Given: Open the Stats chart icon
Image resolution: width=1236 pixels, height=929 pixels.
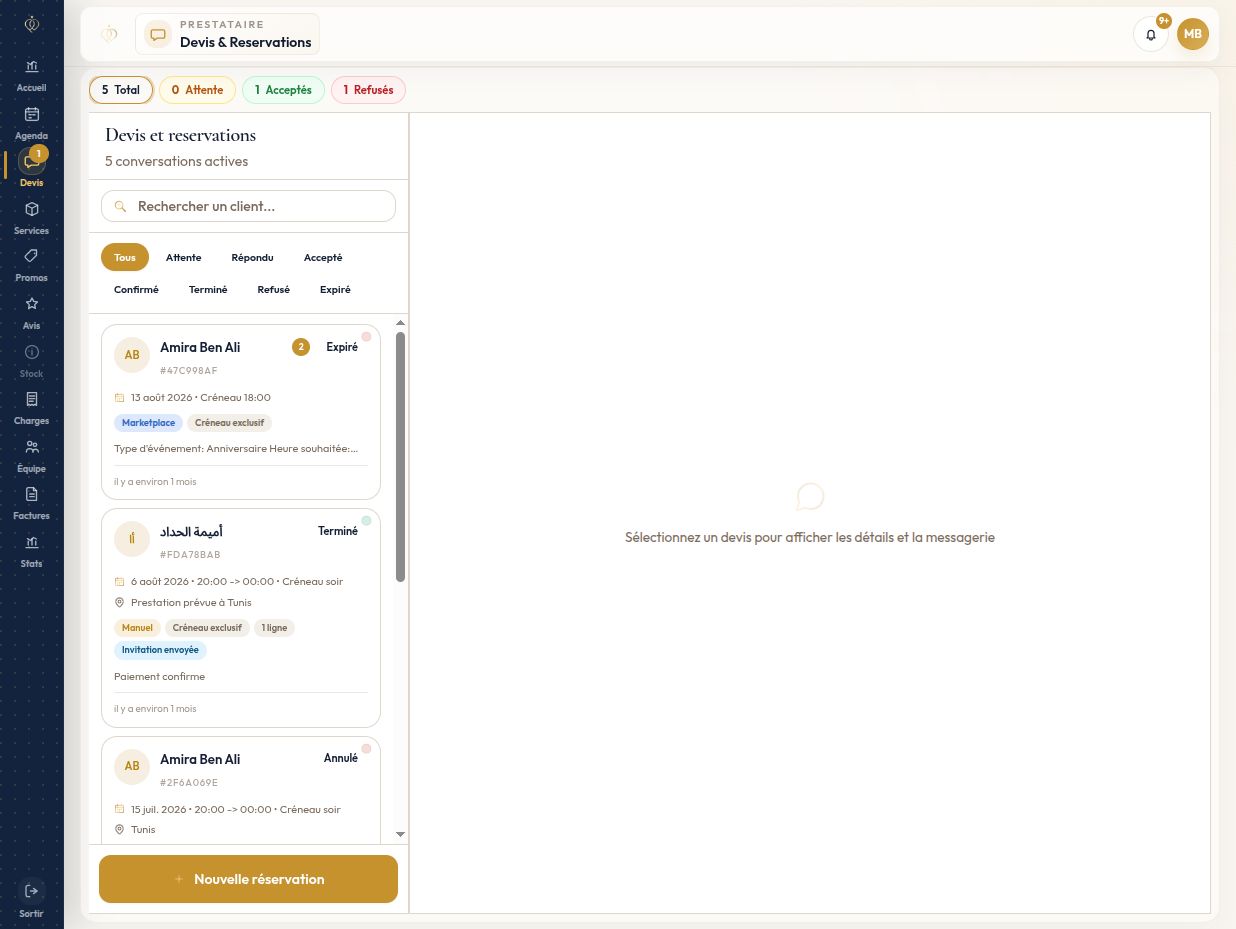Looking at the screenshot, I should click(32, 542).
